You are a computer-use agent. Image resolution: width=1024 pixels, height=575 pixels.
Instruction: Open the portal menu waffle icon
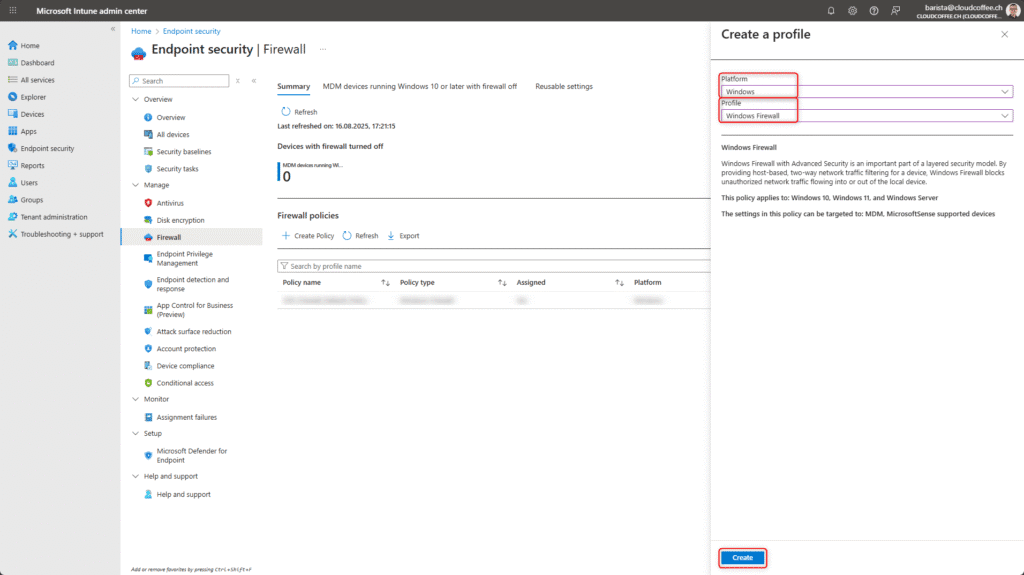click(12, 10)
